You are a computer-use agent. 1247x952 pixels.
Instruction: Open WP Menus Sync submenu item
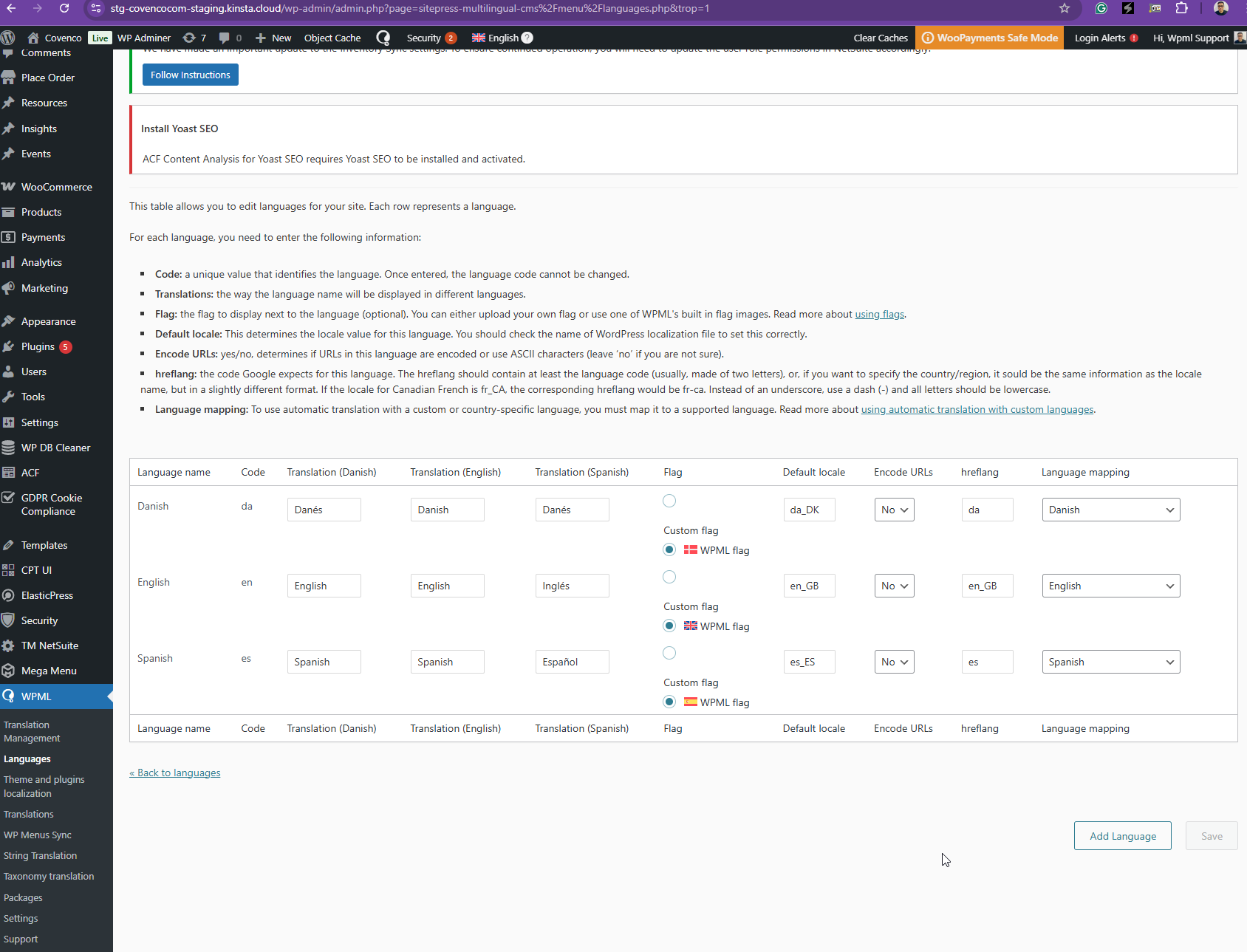[38, 835]
